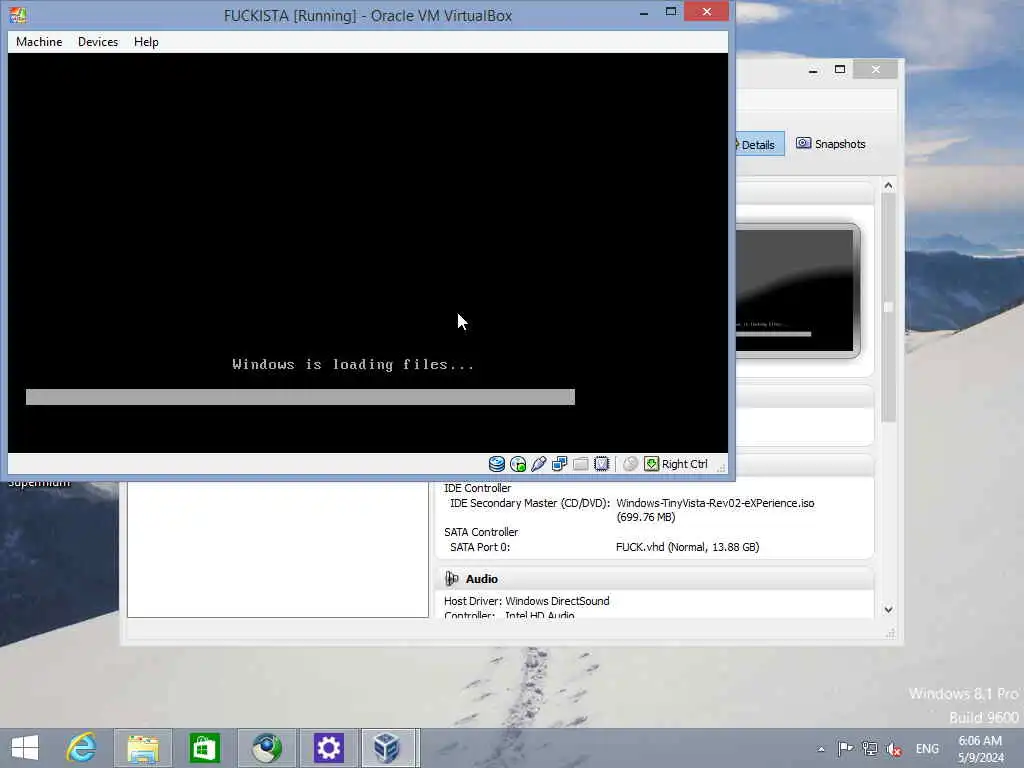The image size is (1024, 768).
Task: Click the keyboard capture green arrow icon
Action: click(651, 464)
